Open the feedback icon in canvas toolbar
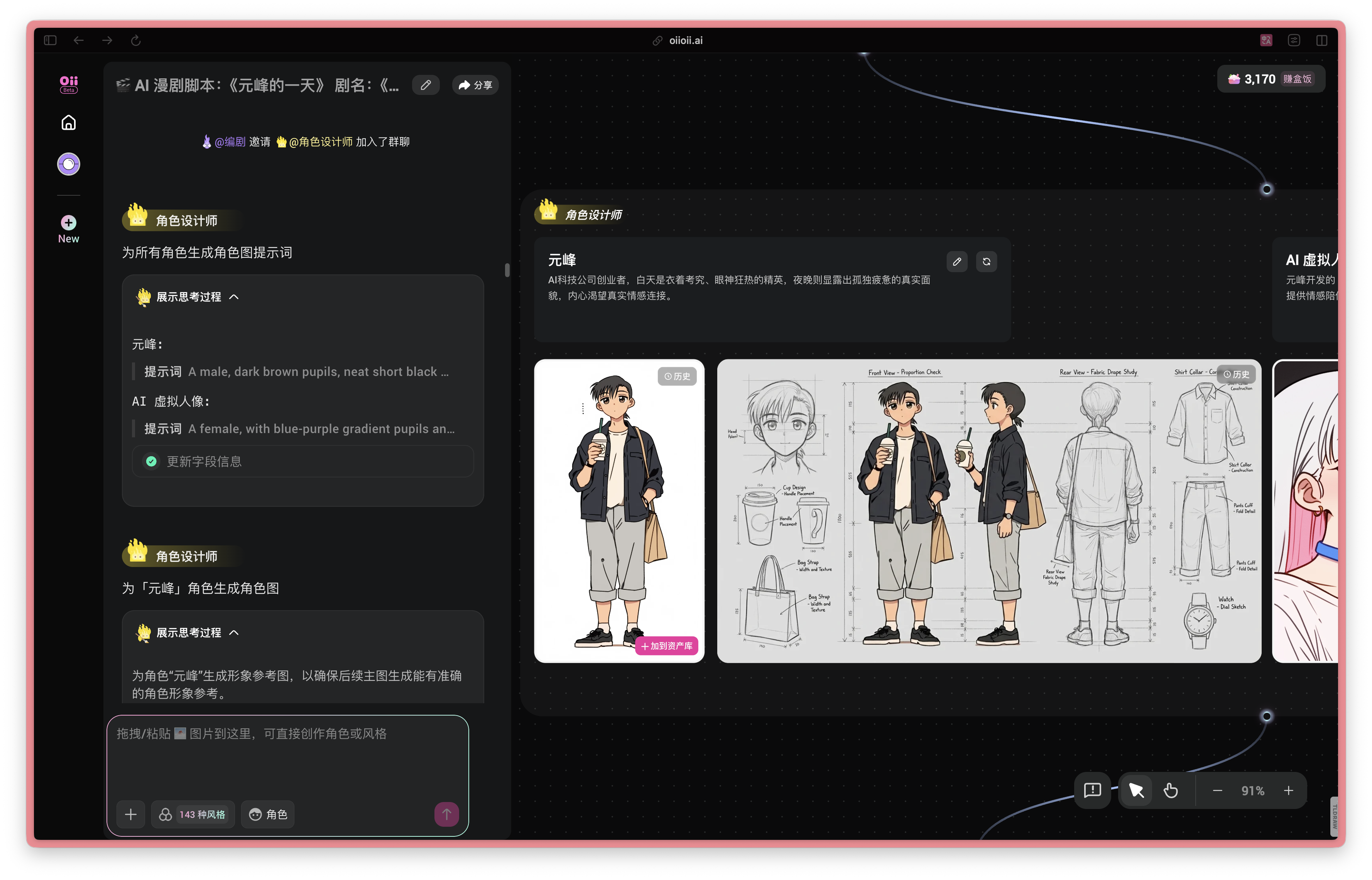The image size is (1372, 880). point(1092,790)
